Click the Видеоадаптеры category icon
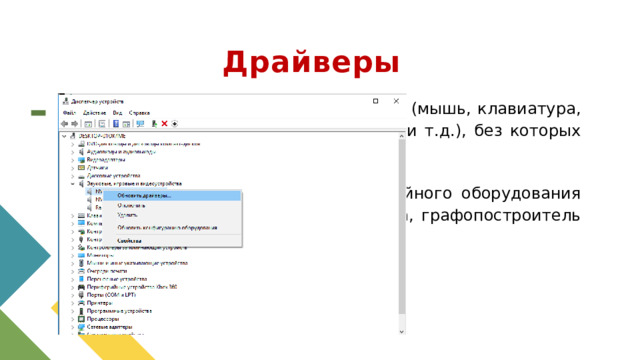The height and width of the screenshot is (360, 640). (81, 160)
